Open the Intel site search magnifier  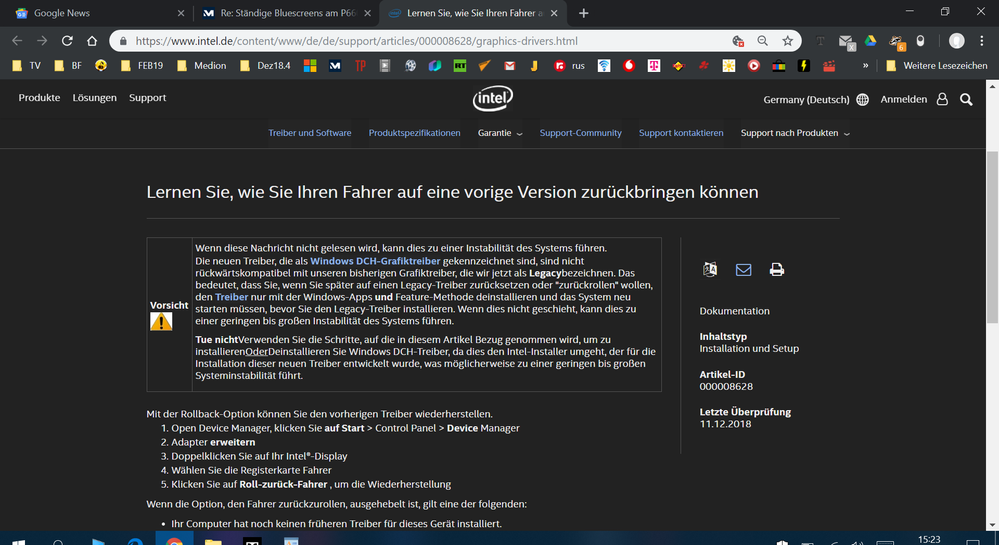[x=966, y=100]
